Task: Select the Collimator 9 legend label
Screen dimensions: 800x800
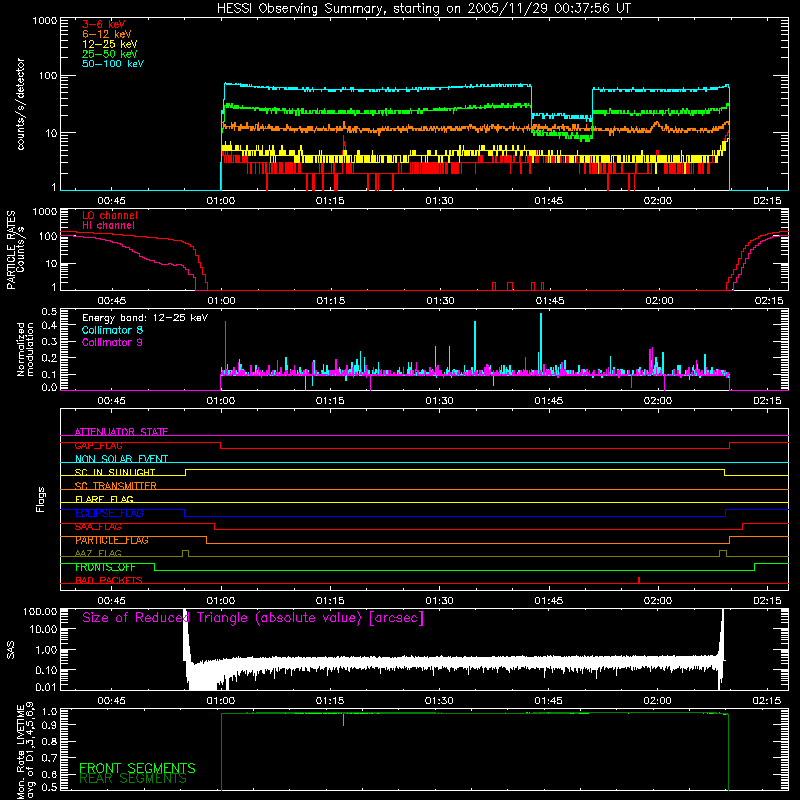Action: click(x=112, y=342)
